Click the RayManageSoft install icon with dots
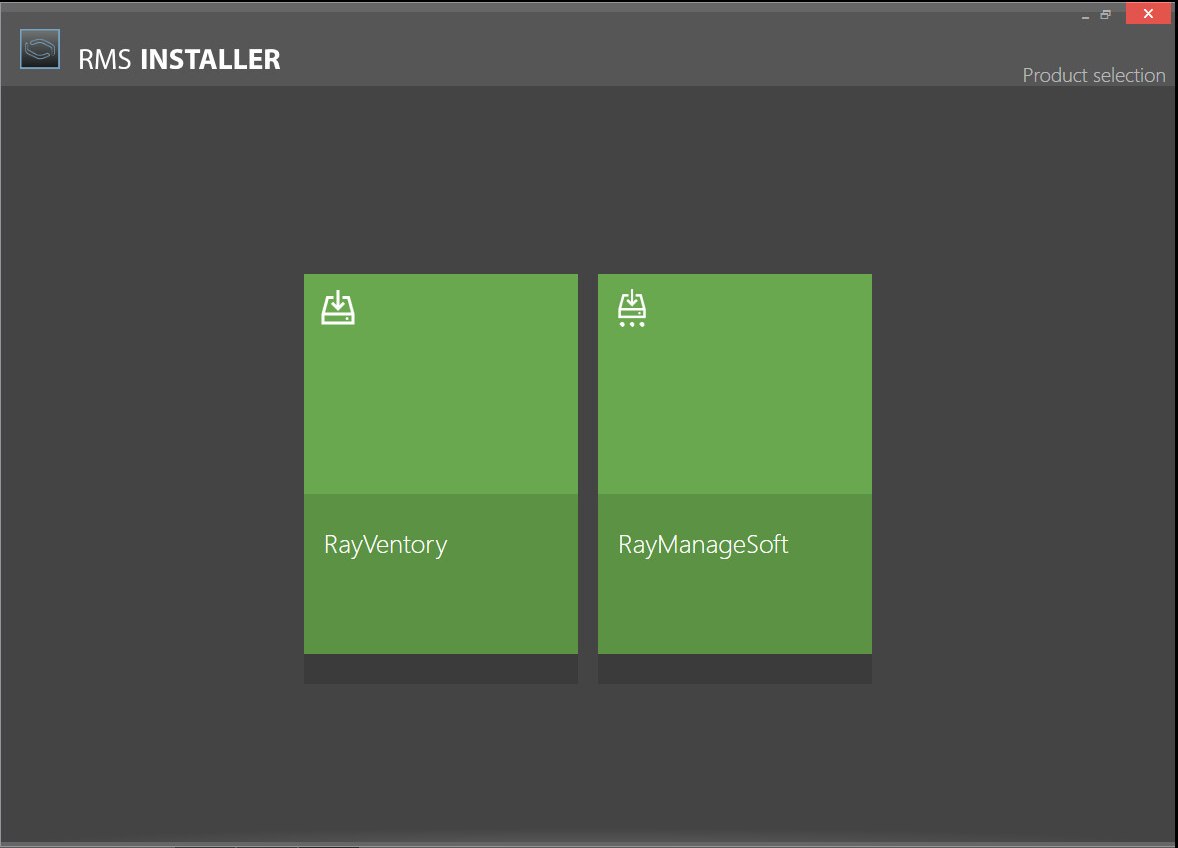This screenshot has height=848, width=1178. click(632, 309)
